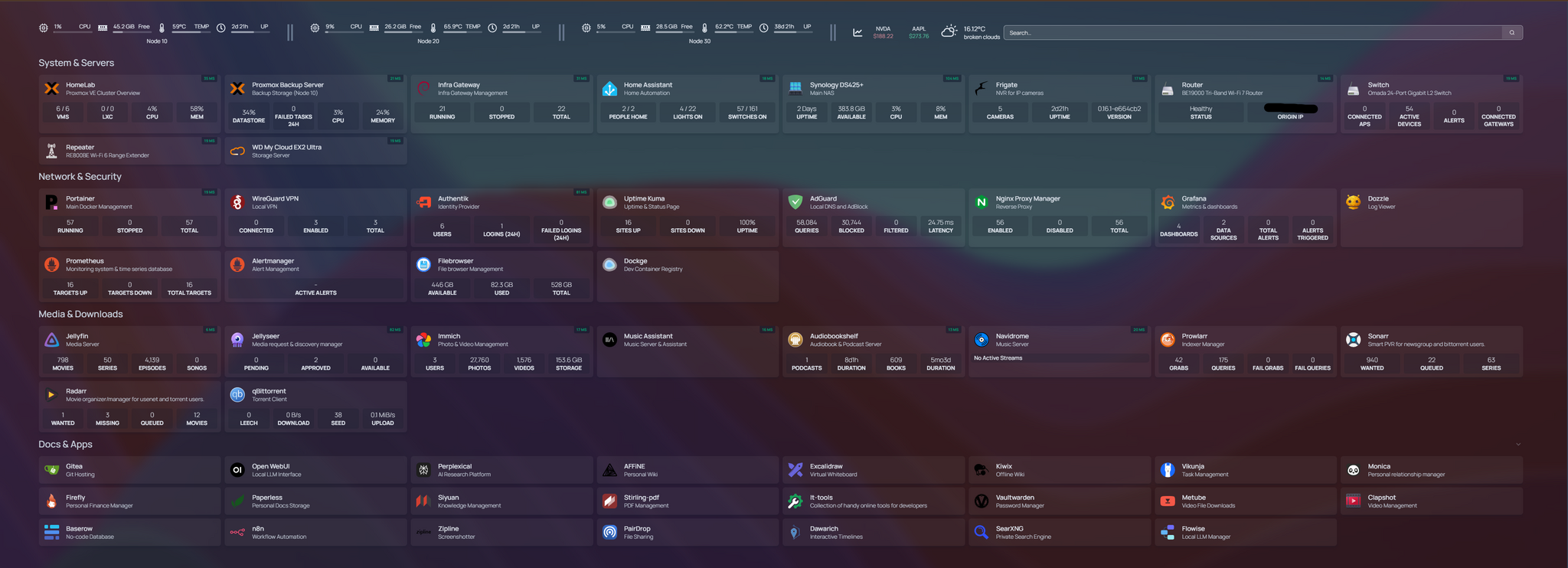Click the magnifier search button

[1511, 33]
